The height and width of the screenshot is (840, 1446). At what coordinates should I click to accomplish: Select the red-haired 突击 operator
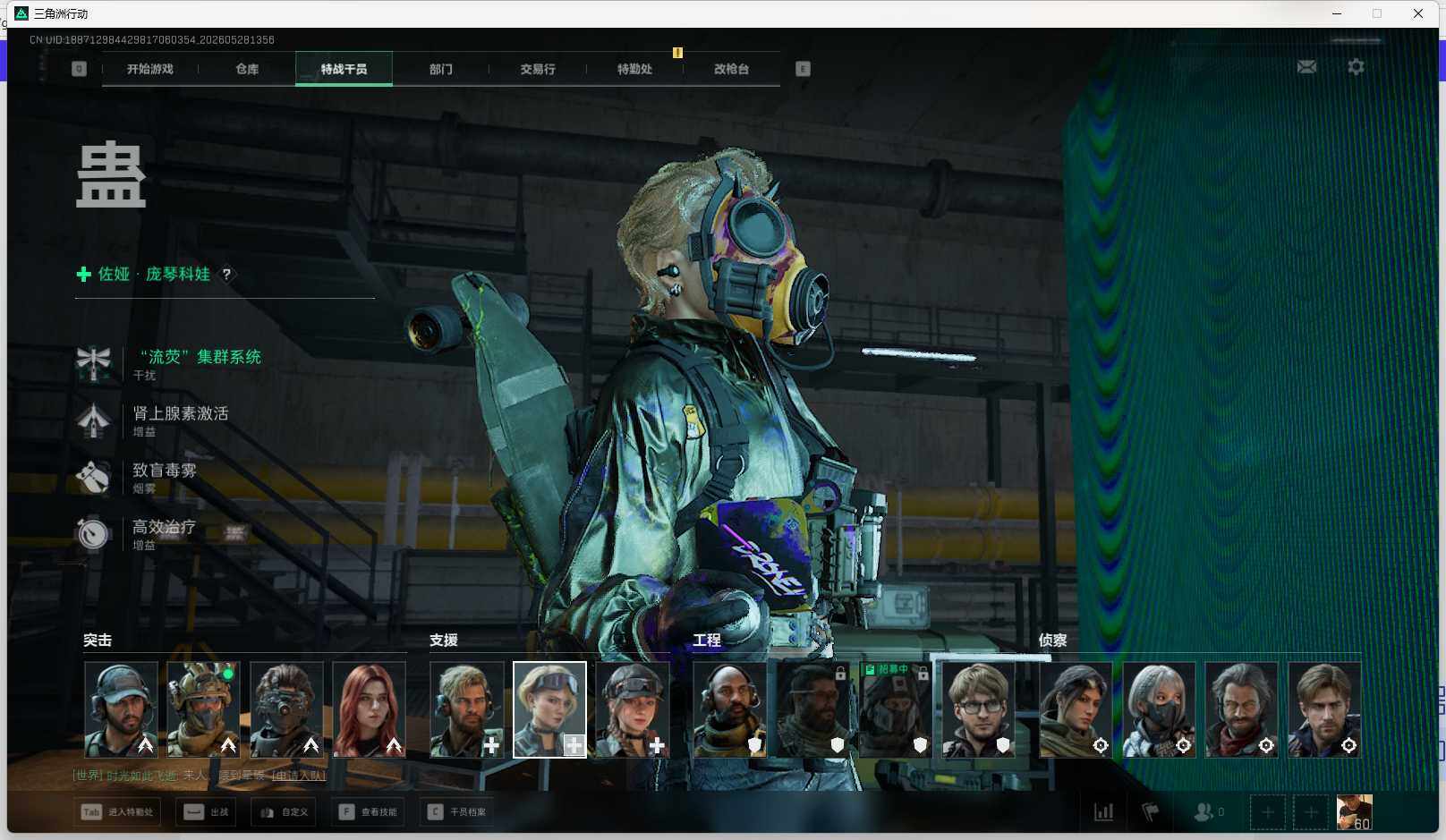point(369,709)
